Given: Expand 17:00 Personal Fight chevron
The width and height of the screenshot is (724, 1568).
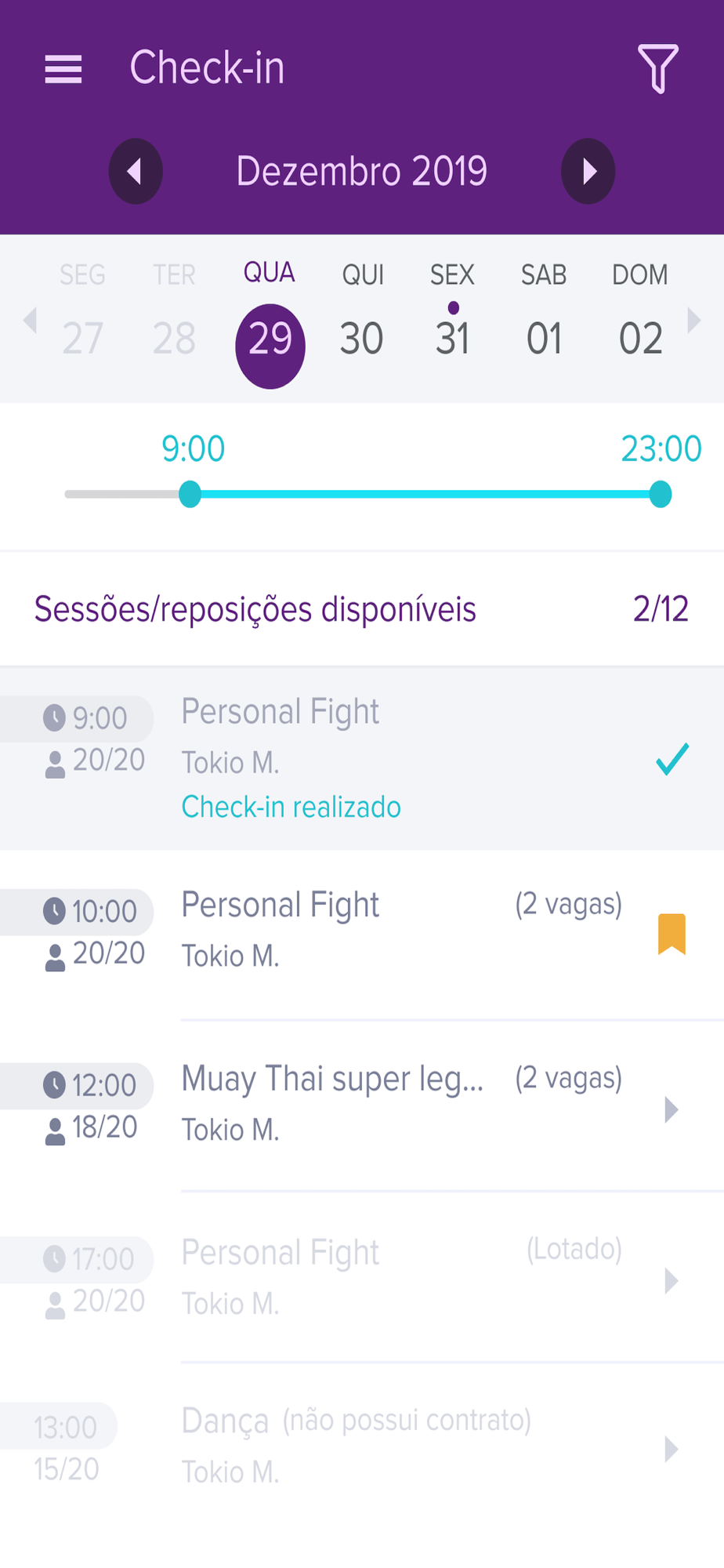Looking at the screenshot, I should tap(671, 1280).
